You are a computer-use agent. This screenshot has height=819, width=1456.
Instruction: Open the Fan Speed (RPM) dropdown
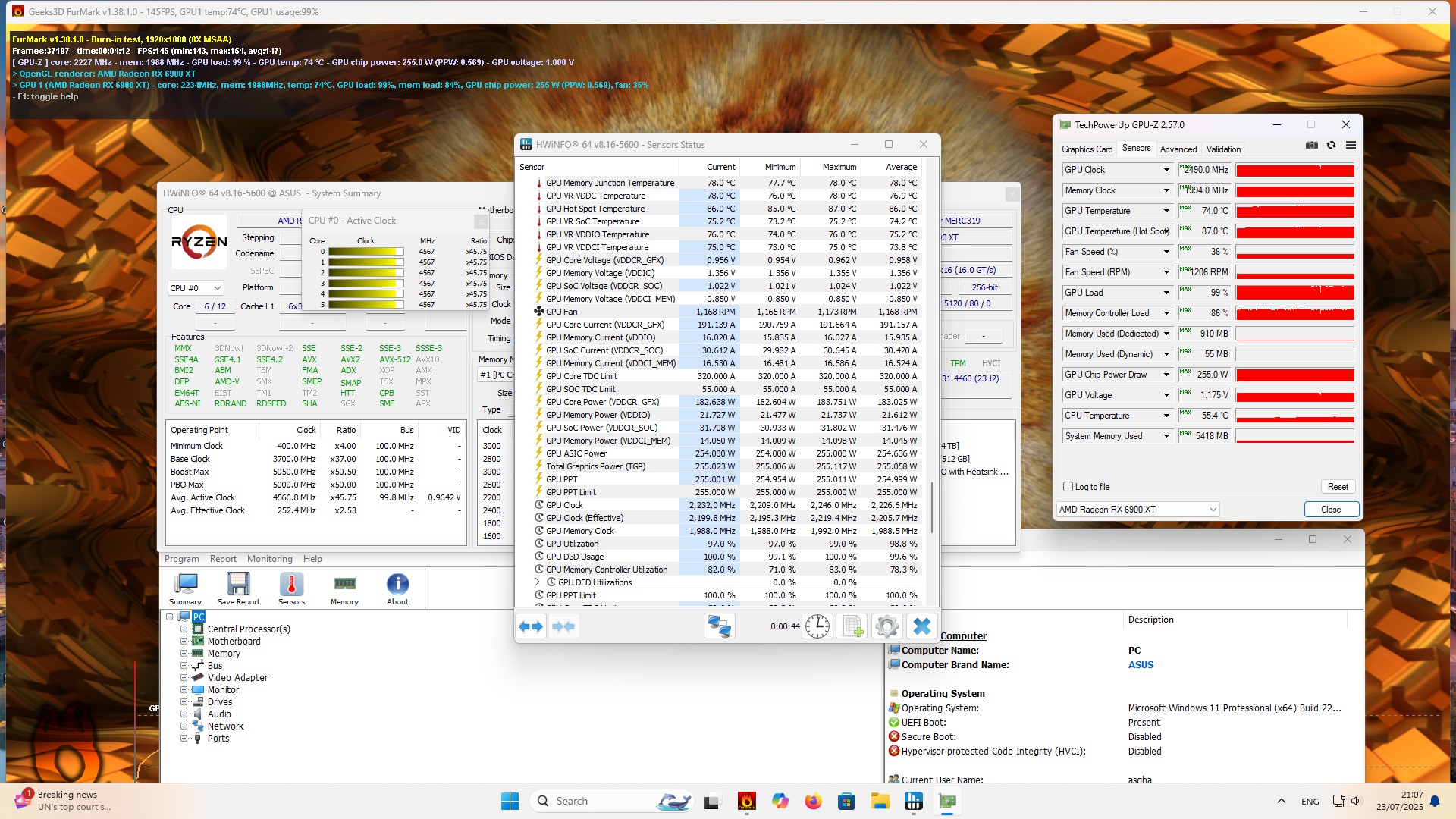tap(1166, 272)
